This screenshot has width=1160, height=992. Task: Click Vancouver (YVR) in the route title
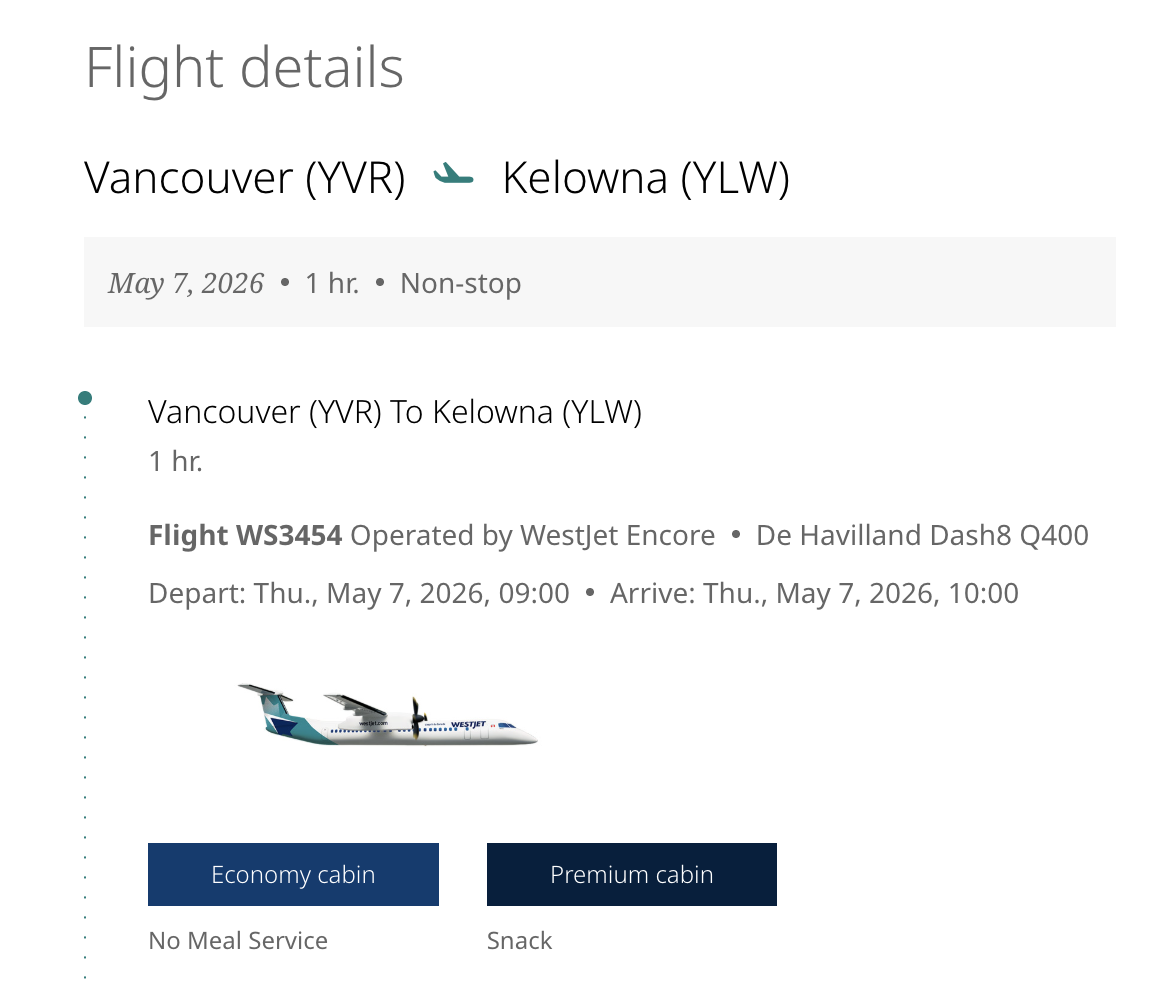pyautogui.click(x=245, y=178)
